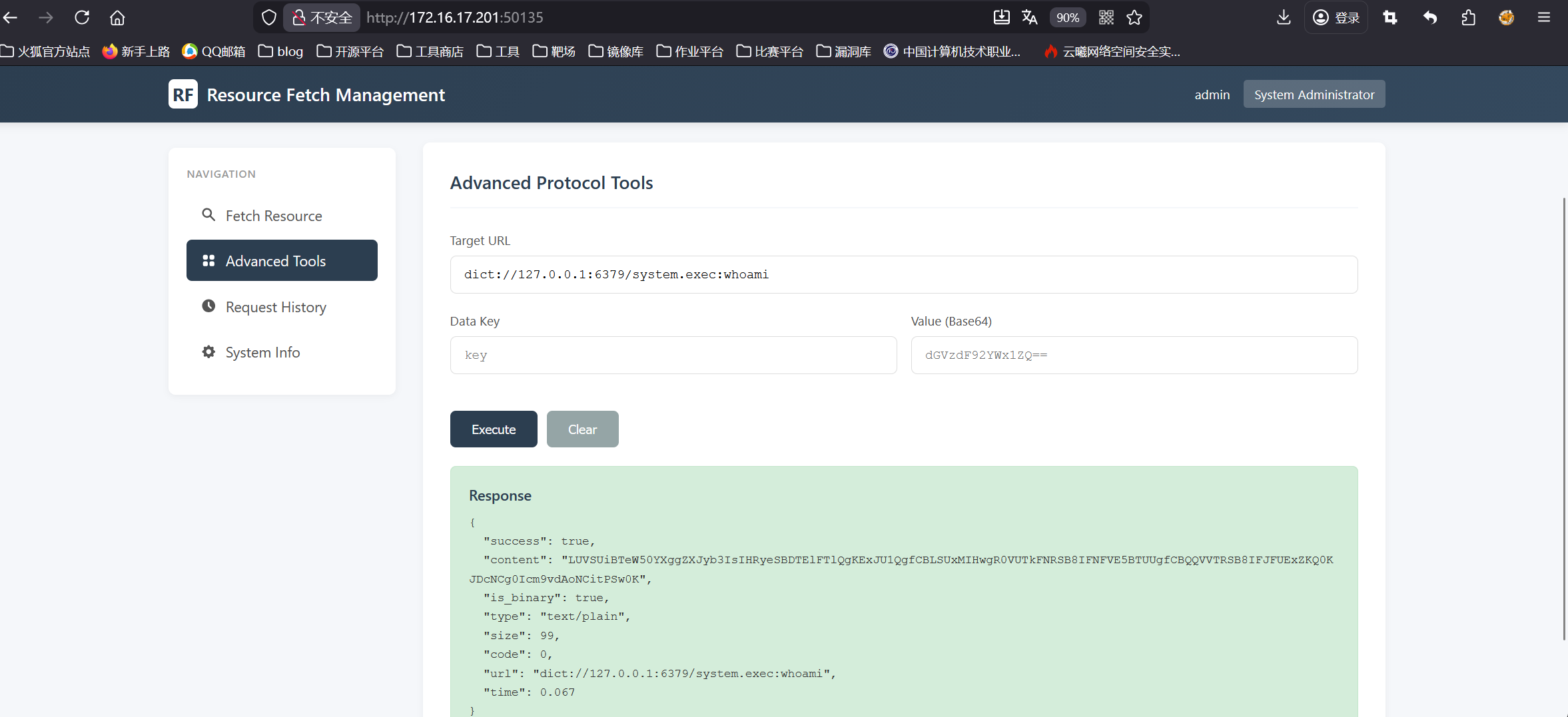Click the "size": 99 response line
The height and width of the screenshot is (717, 1568).
(521, 636)
